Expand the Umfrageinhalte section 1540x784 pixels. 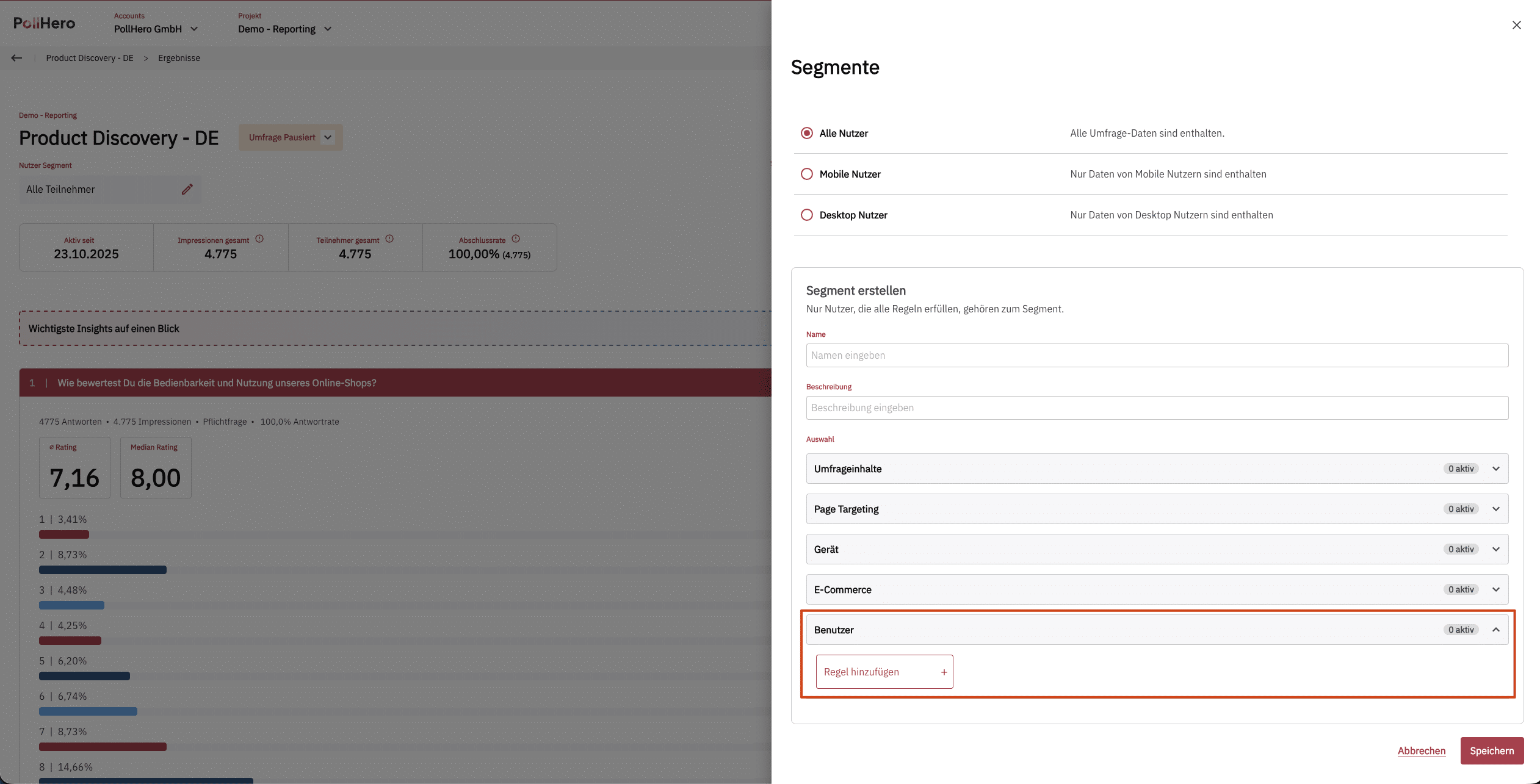click(1157, 469)
